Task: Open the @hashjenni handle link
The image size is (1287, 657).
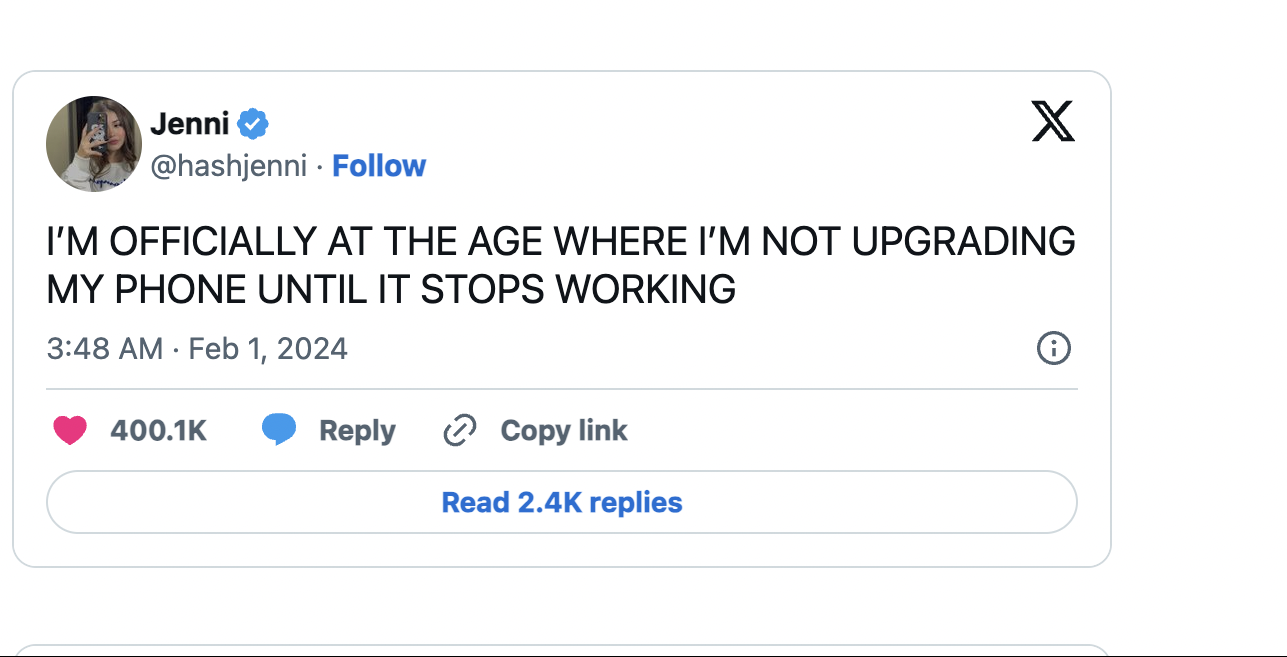Action: (228, 166)
